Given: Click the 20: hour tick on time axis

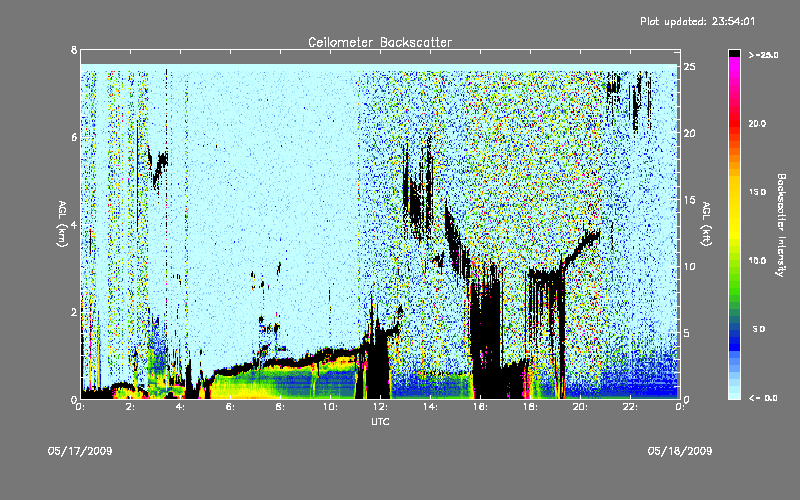Looking at the screenshot, I should click(x=580, y=407).
